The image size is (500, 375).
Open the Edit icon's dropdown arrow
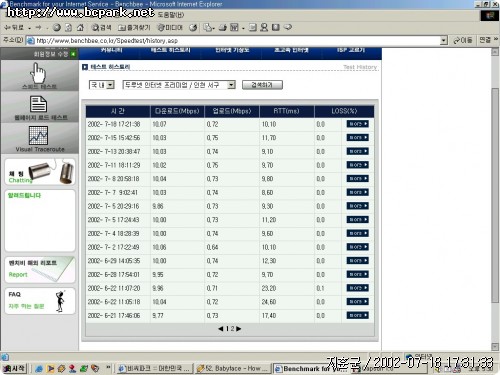[243, 28]
